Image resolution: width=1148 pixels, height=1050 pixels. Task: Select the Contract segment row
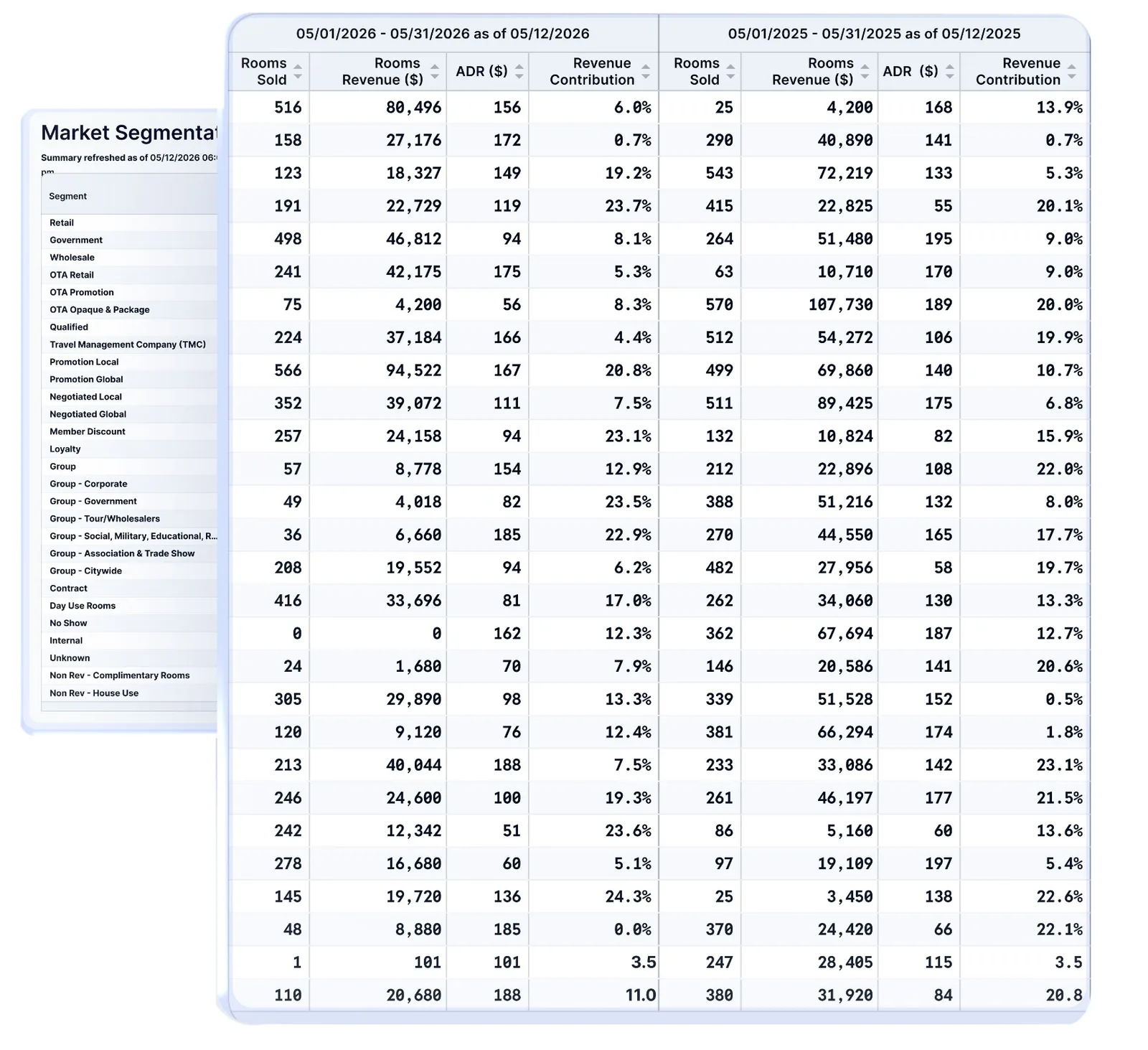pyautogui.click(x=129, y=589)
